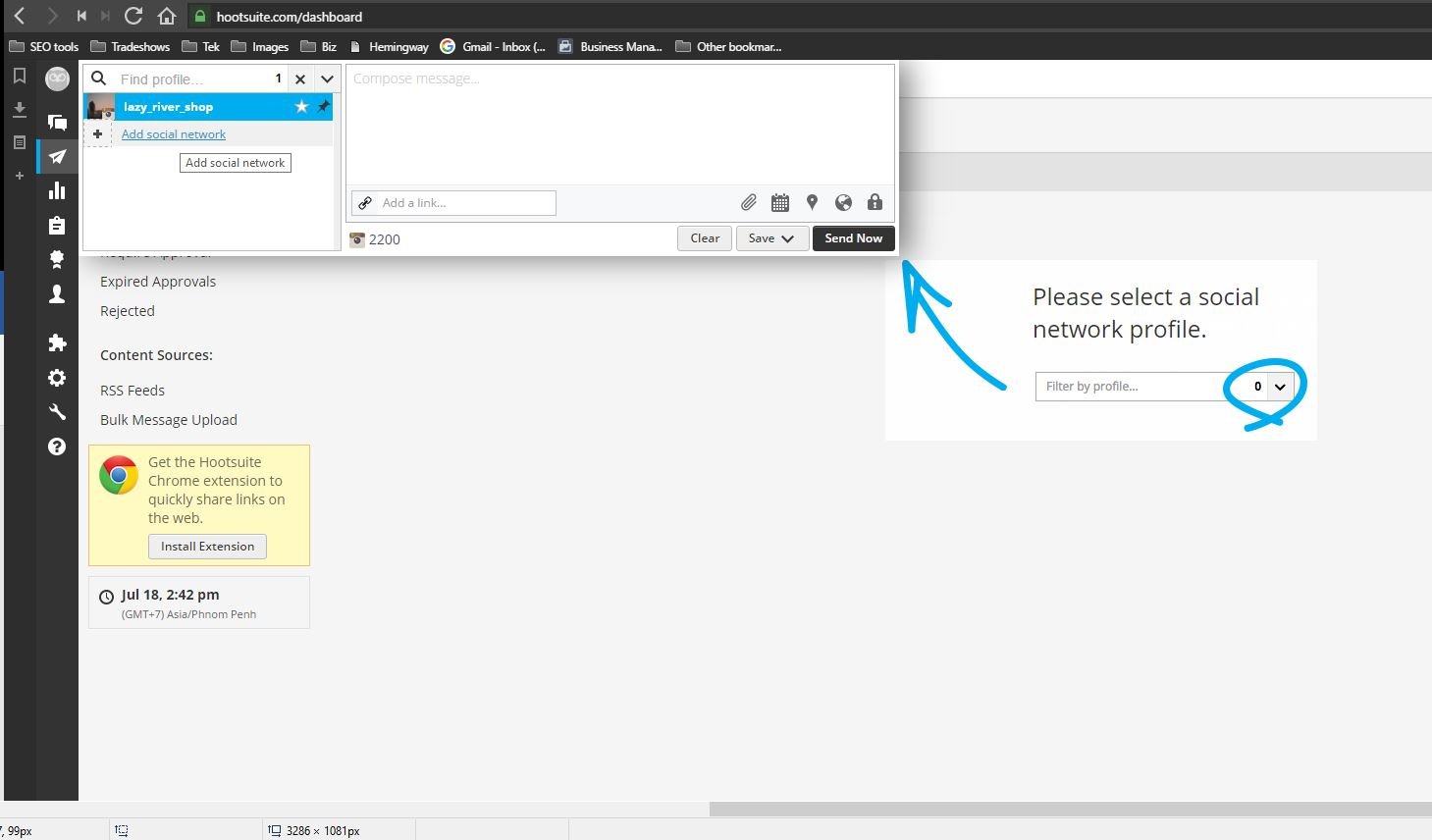1432x840 pixels.
Task: Open Assignments clipboard icon
Action: tap(57, 225)
